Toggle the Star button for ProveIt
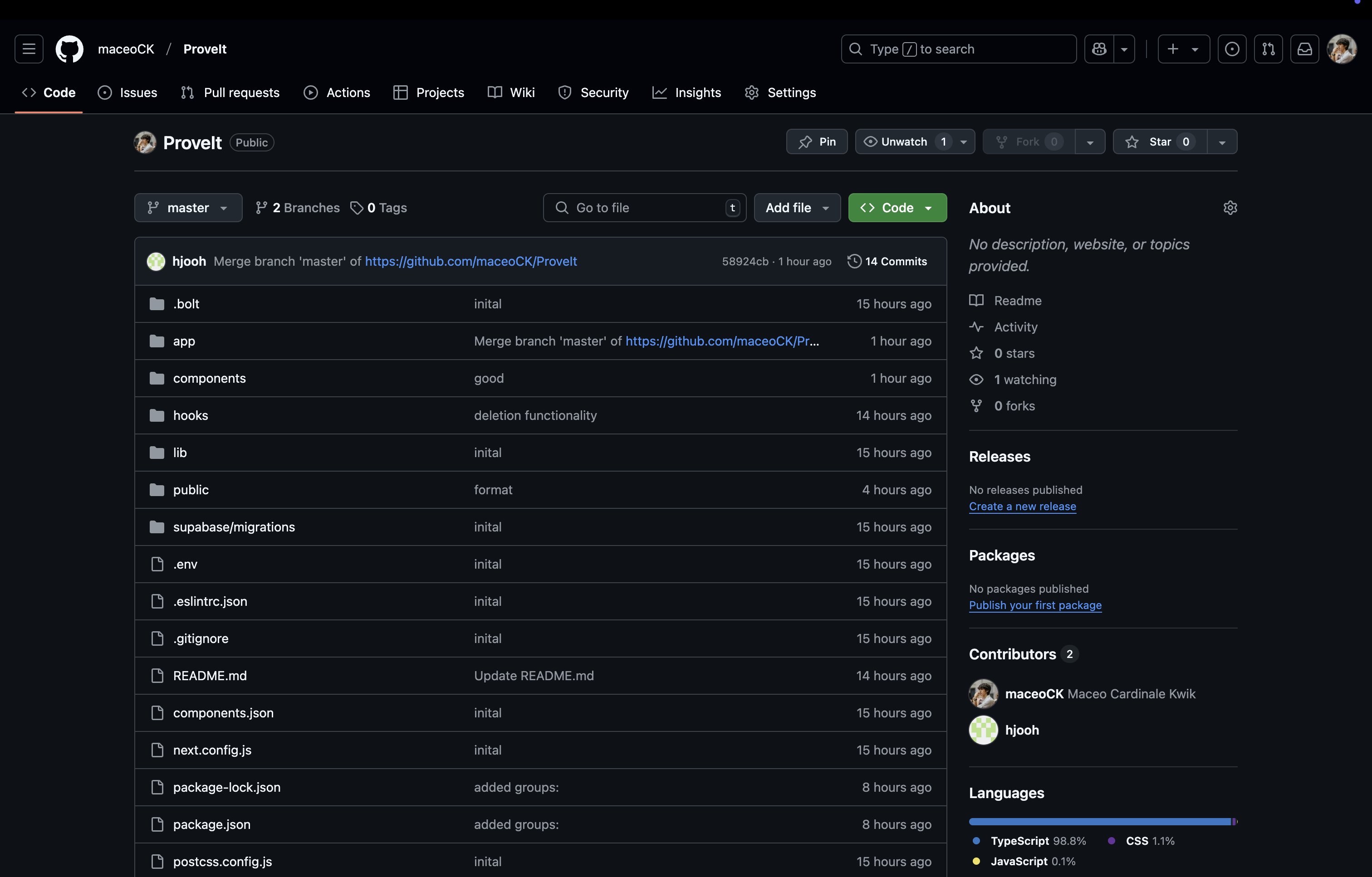Image resolution: width=1372 pixels, height=877 pixels. 1160,142
